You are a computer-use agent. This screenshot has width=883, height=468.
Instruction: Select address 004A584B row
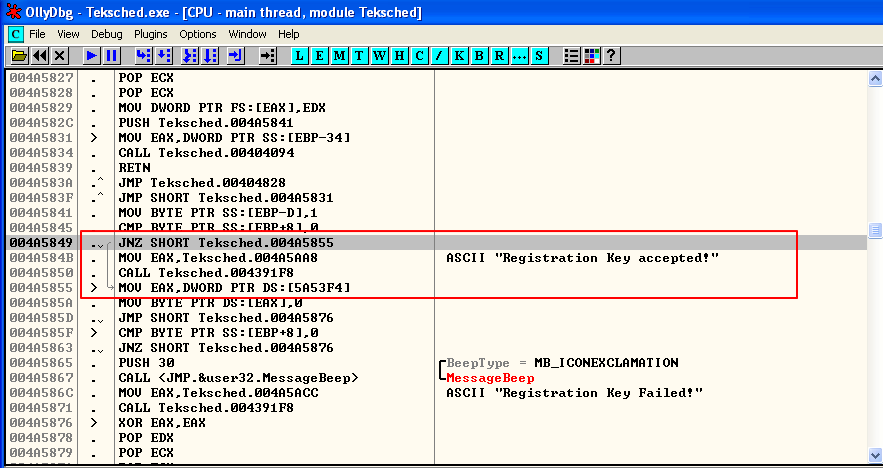click(436, 258)
